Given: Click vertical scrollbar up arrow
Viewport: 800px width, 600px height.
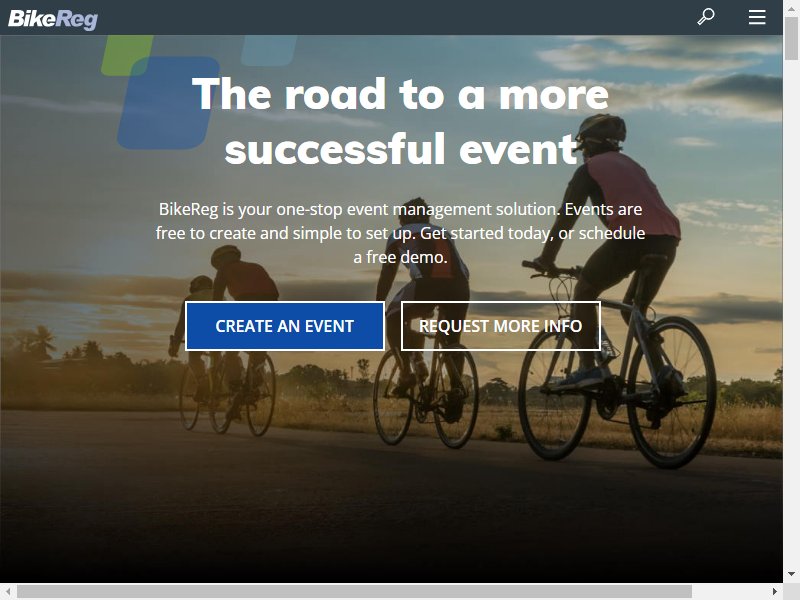Looking at the screenshot, I should click(x=791, y=7).
